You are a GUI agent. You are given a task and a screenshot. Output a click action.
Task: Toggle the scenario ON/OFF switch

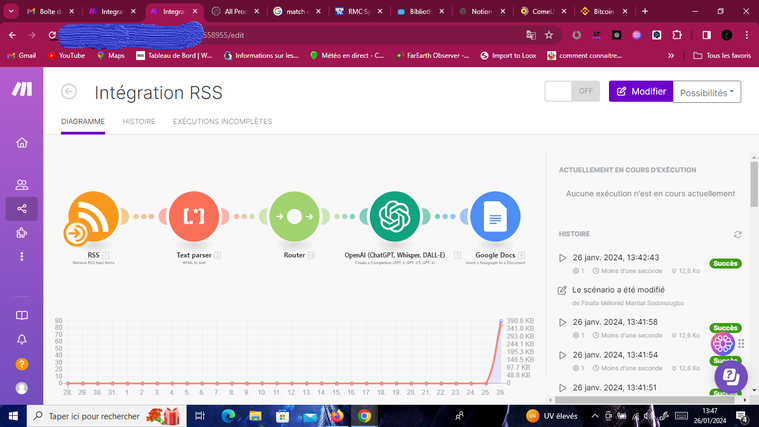point(572,91)
